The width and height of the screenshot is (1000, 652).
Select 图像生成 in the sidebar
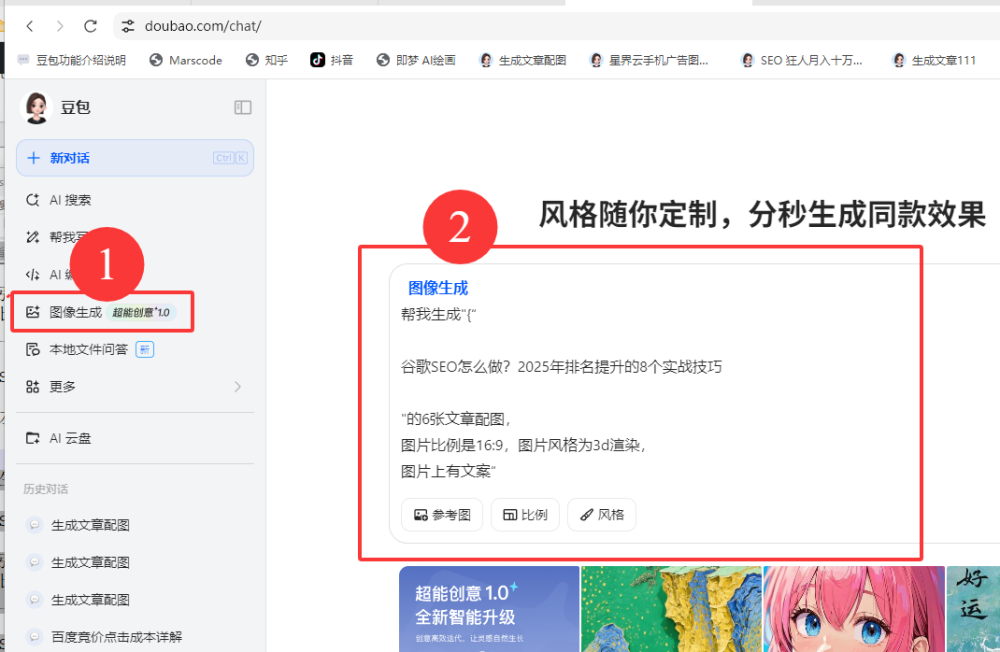[x=76, y=312]
